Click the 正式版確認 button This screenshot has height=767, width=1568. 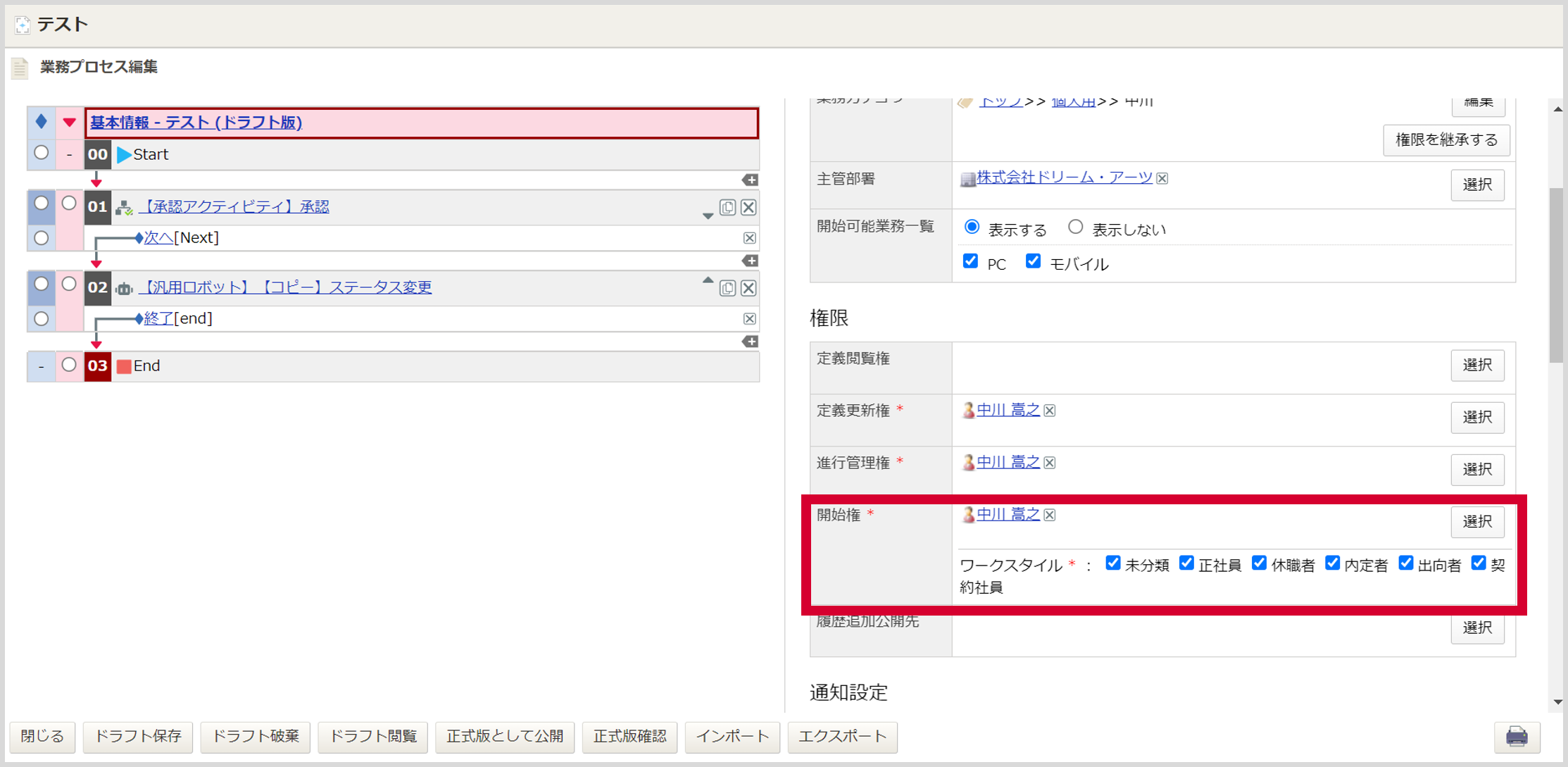point(629,737)
